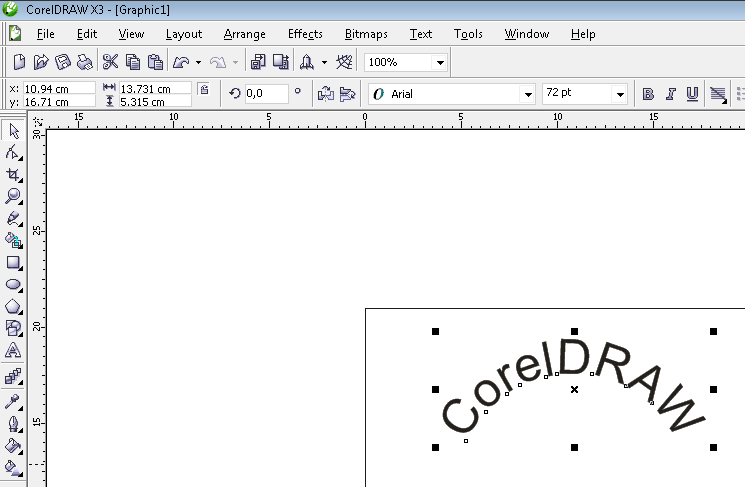Open the Redo history dropdown arrow
This screenshot has height=487, width=745.
[235, 62]
